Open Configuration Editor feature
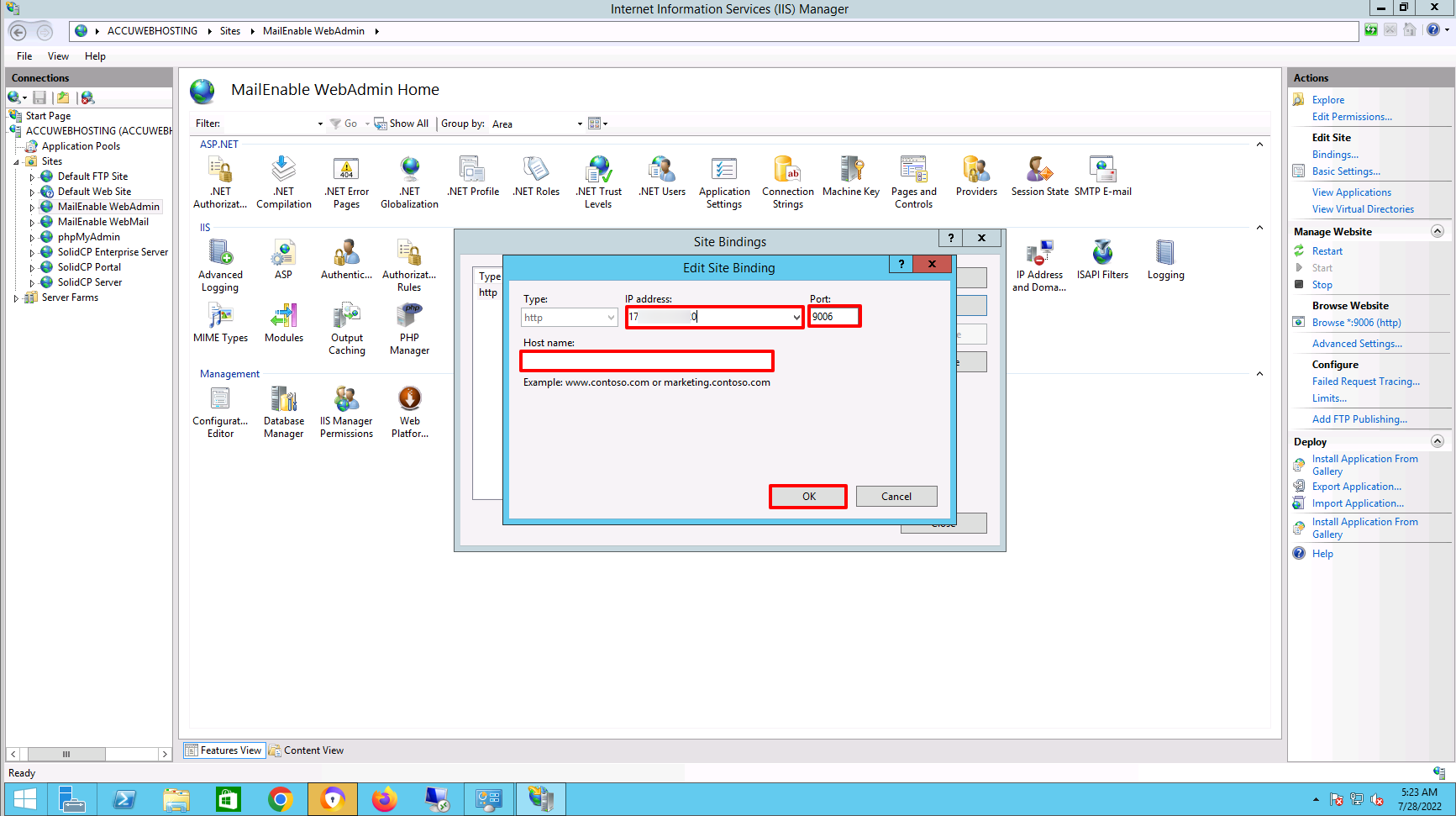This screenshot has height=816, width=1456. (x=220, y=413)
